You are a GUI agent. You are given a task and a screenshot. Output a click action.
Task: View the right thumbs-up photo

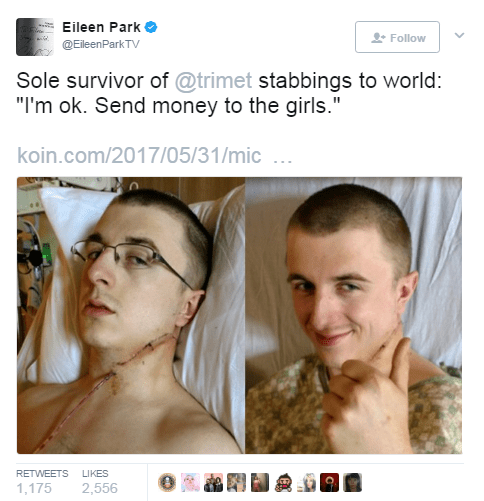354,315
